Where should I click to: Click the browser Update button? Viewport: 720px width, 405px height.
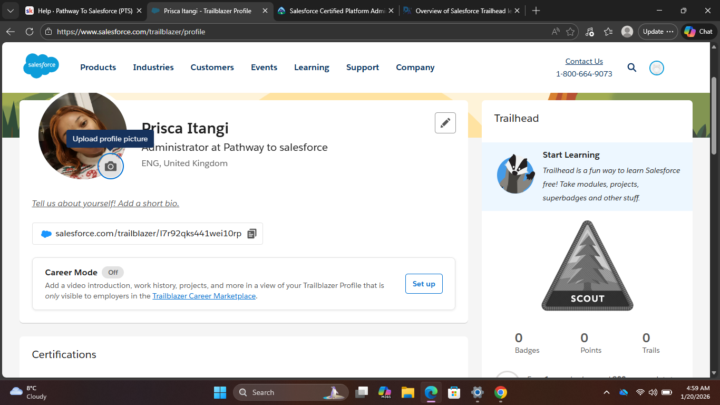658,31
